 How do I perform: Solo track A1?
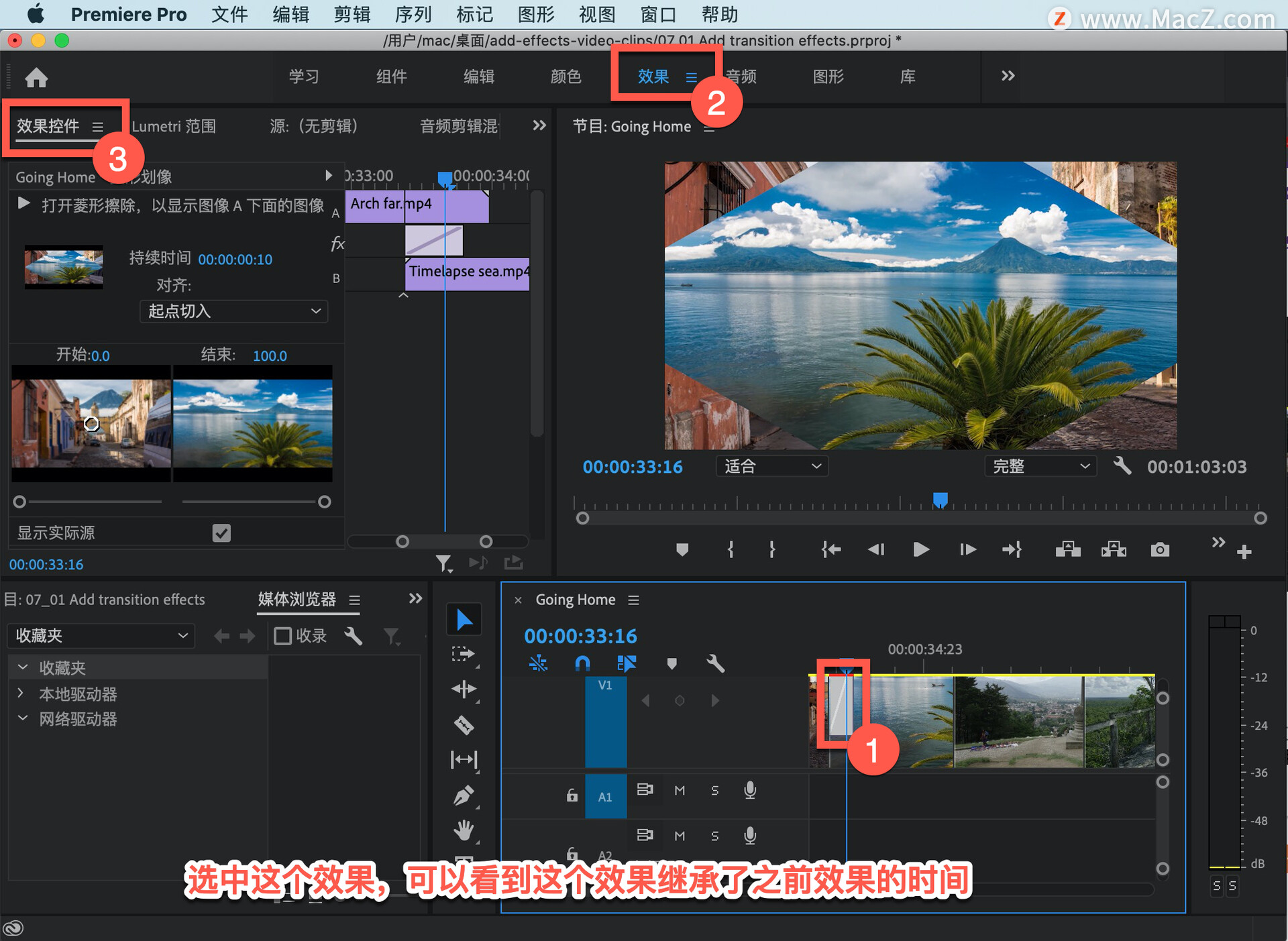(x=714, y=790)
